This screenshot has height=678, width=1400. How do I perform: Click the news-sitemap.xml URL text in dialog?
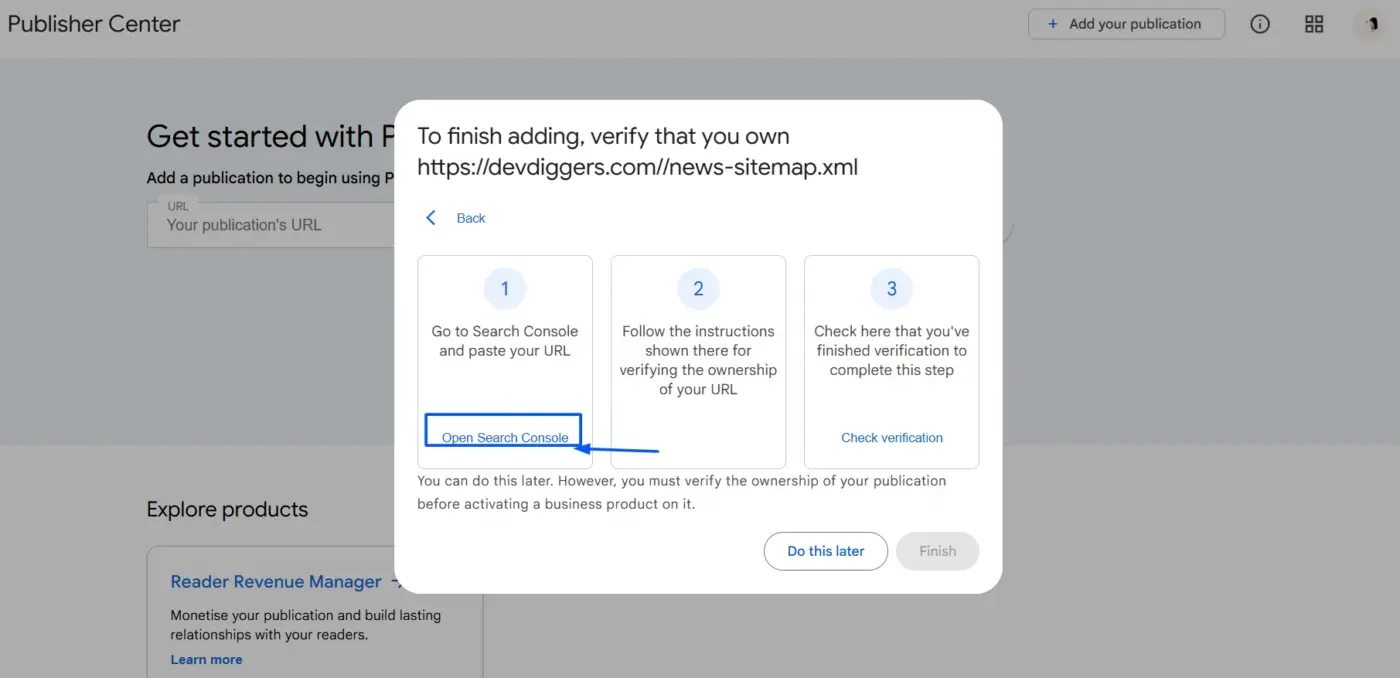[x=638, y=167]
